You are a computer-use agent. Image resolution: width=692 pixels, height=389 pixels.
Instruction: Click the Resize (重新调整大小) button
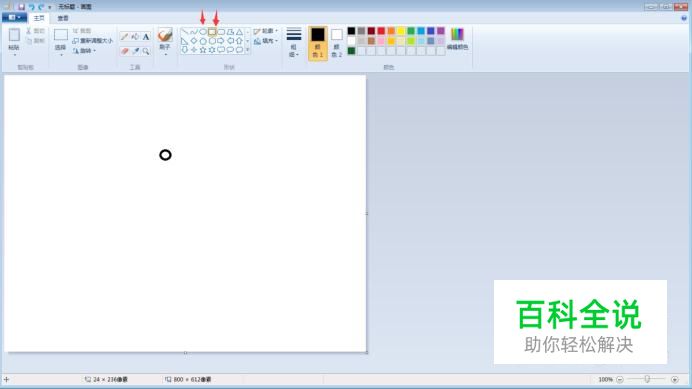93,41
